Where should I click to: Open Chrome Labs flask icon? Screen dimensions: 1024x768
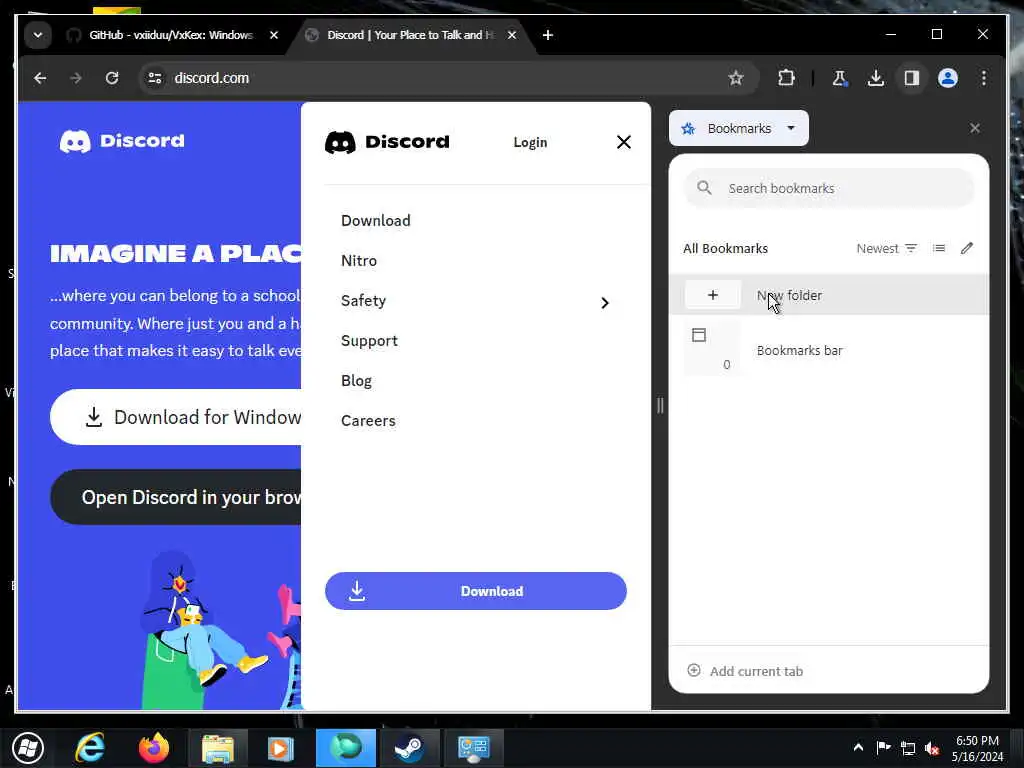pyautogui.click(x=840, y=78)
